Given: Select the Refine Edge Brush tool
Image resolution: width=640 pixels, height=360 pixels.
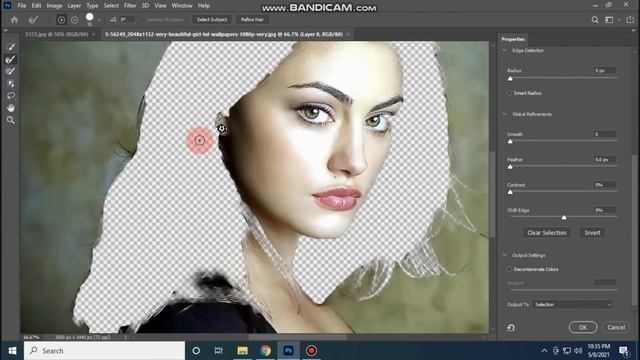Looking at the screenshot, I should point(11,59).
